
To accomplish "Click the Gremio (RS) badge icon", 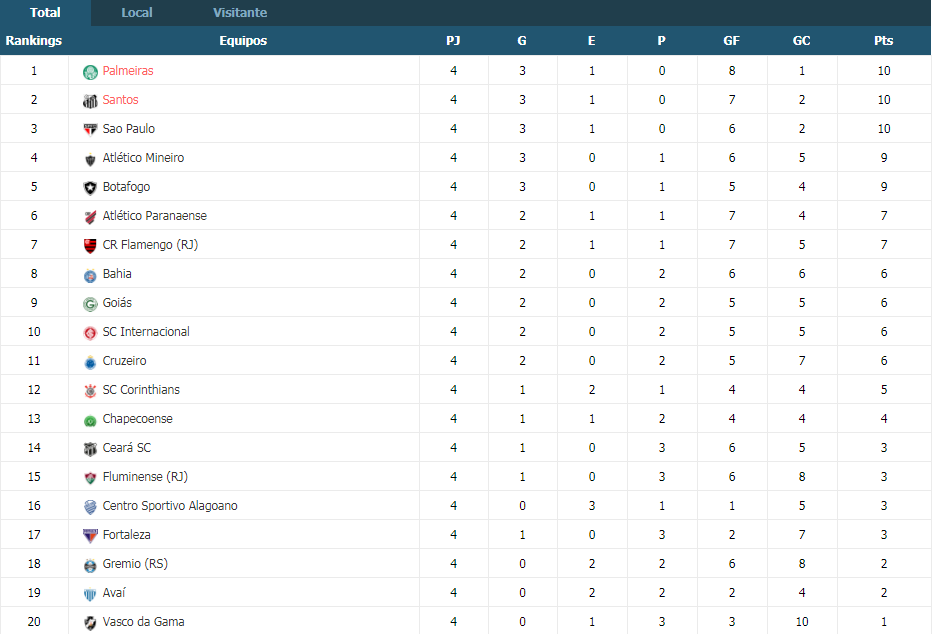I will point(90,564).
